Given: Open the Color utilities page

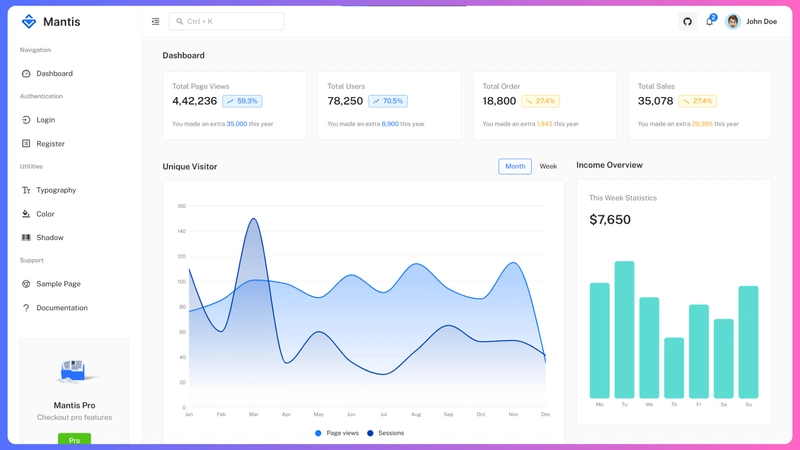Looking at the screenshot, I should 45,214.
